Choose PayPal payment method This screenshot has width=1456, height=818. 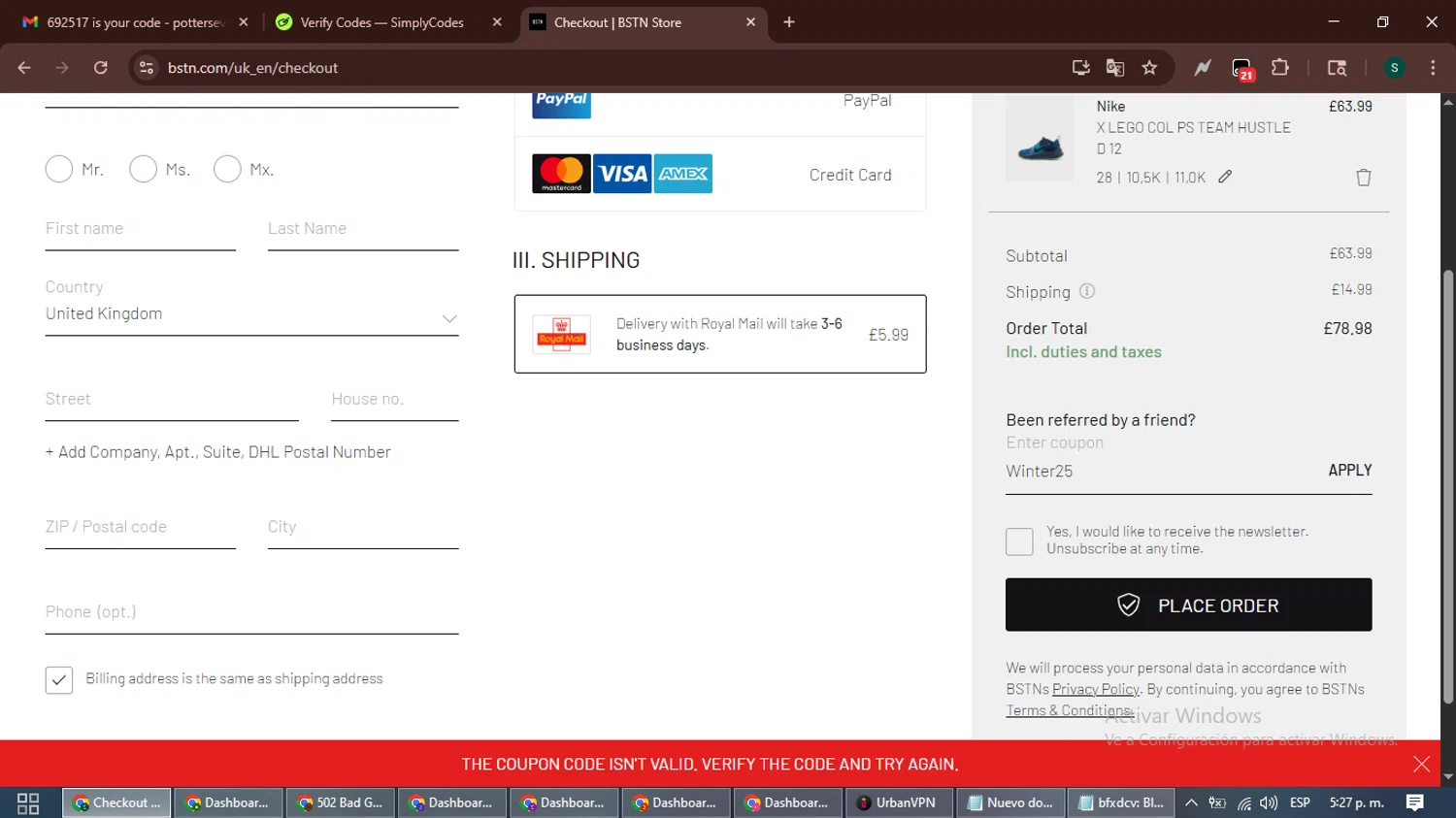coord(720,107)
